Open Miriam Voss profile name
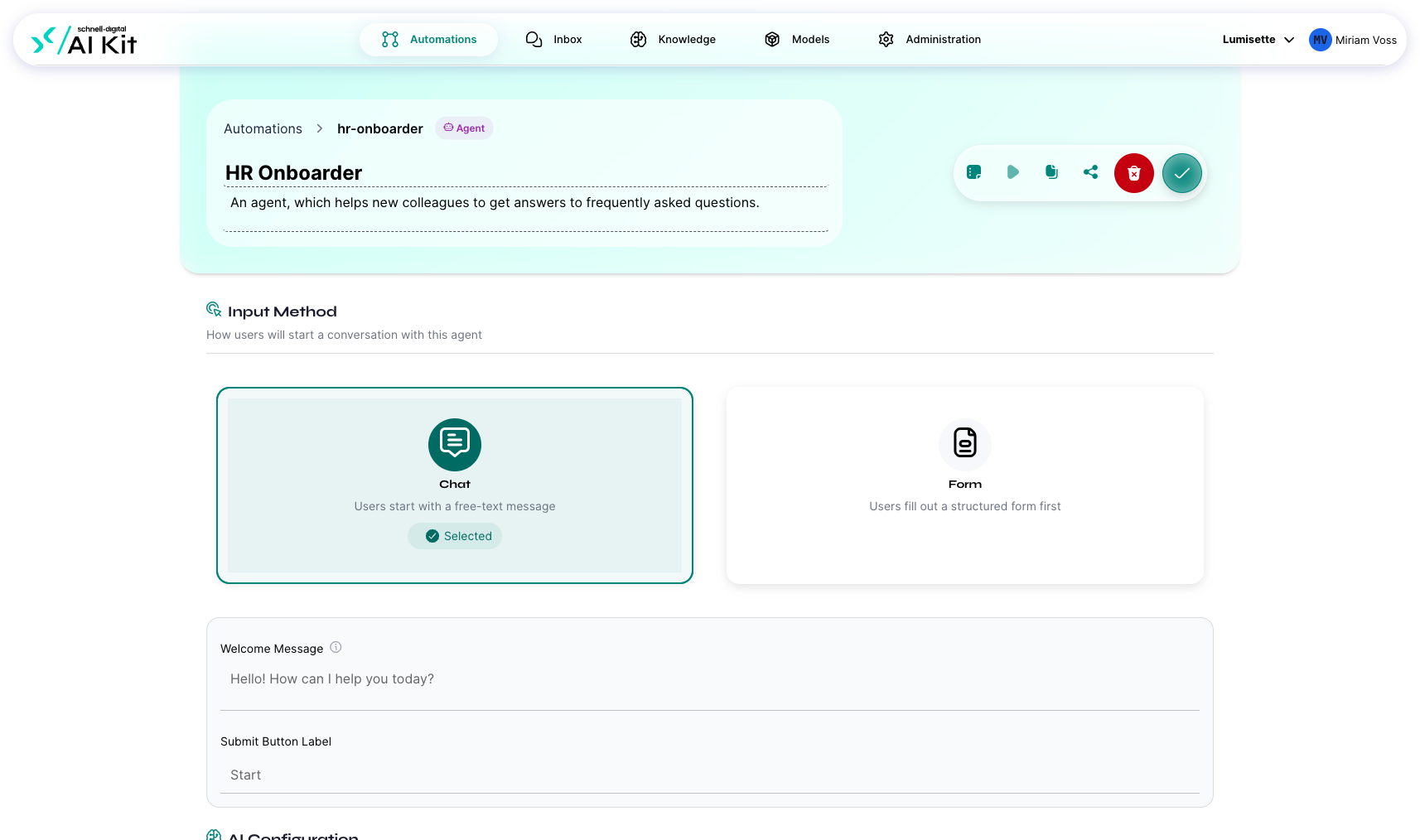 [x=1365, y=40]
